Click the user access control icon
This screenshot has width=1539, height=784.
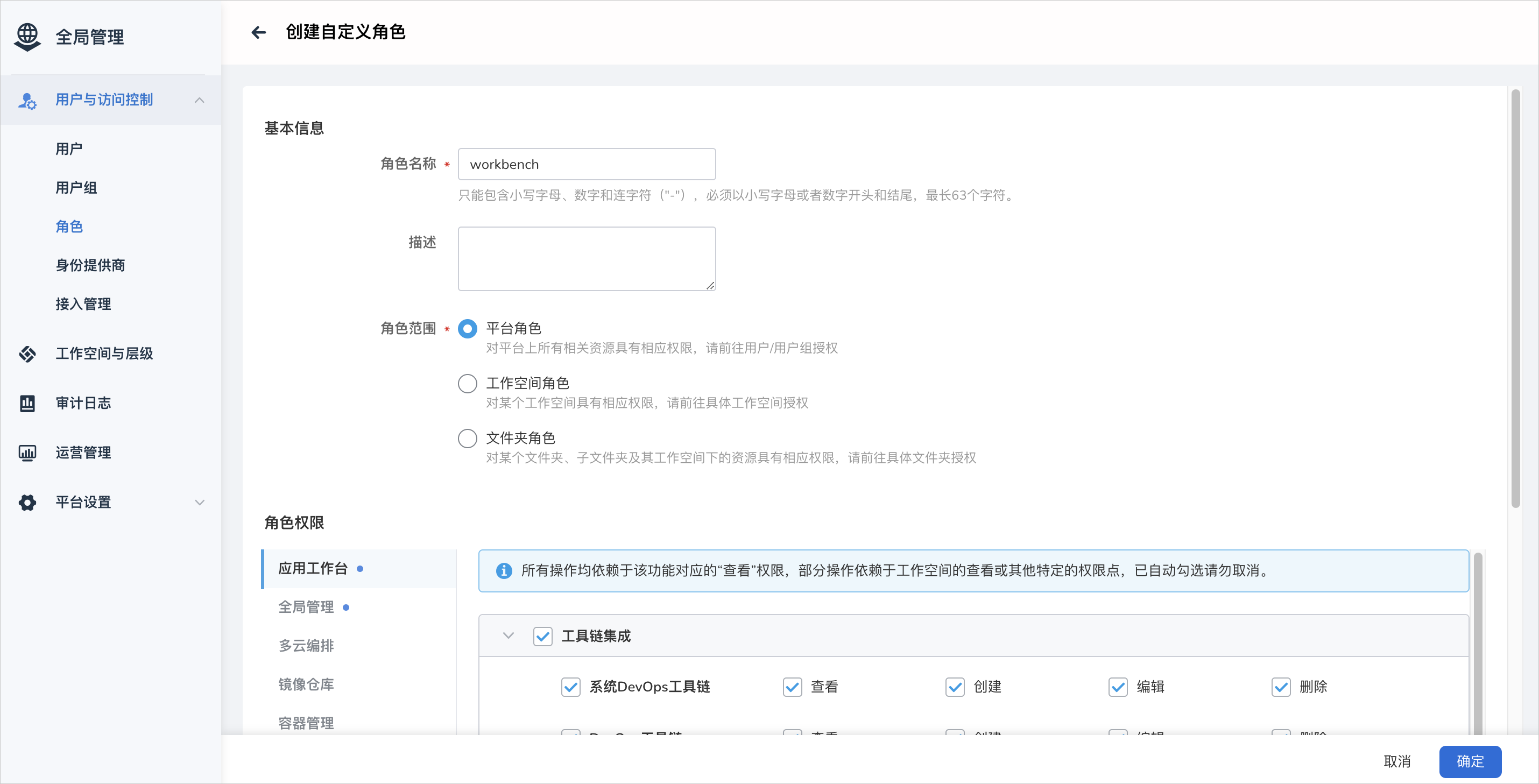tap(27, 101)
